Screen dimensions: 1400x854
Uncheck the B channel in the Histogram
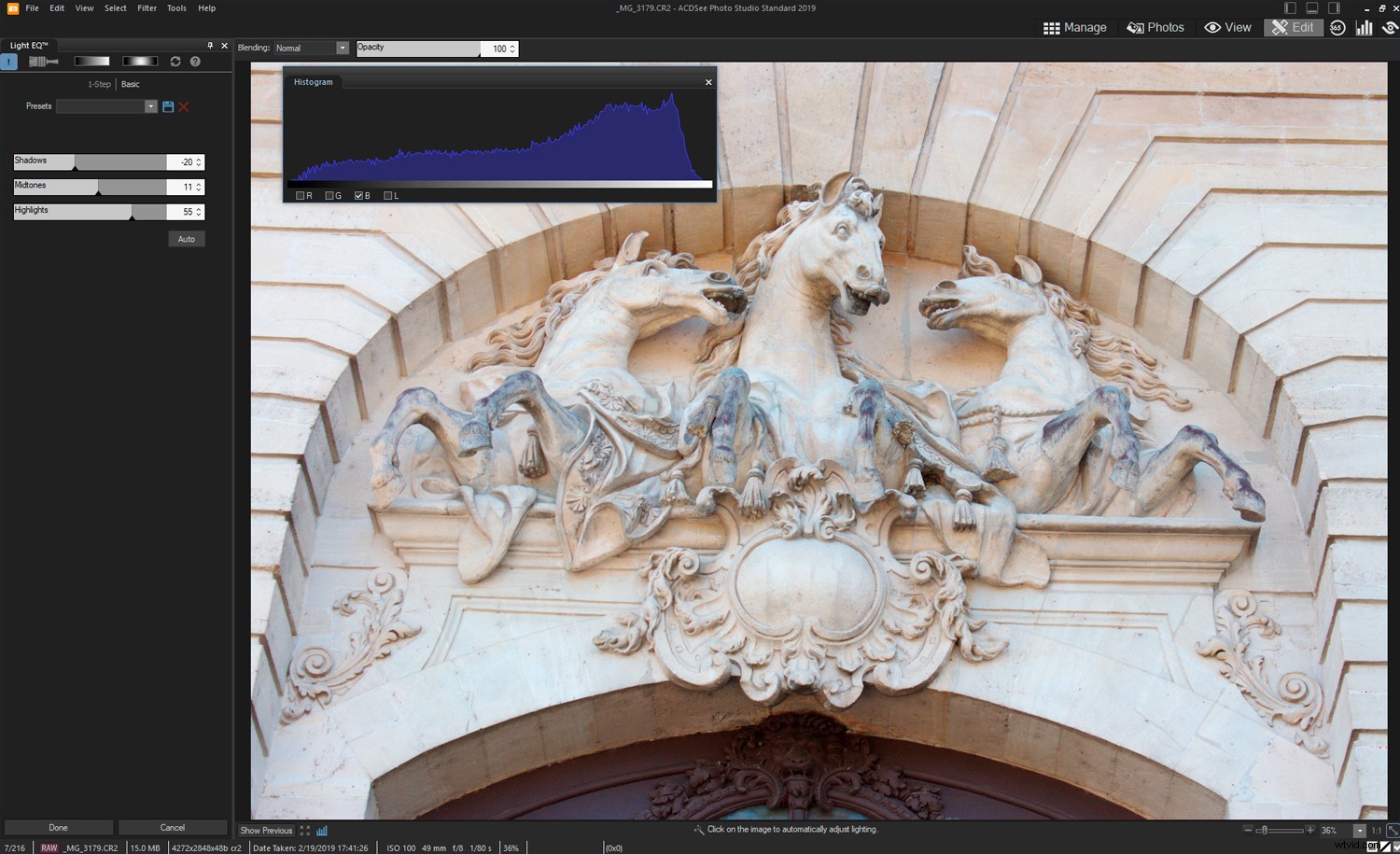pyautogui.click(x=358, y=195)
